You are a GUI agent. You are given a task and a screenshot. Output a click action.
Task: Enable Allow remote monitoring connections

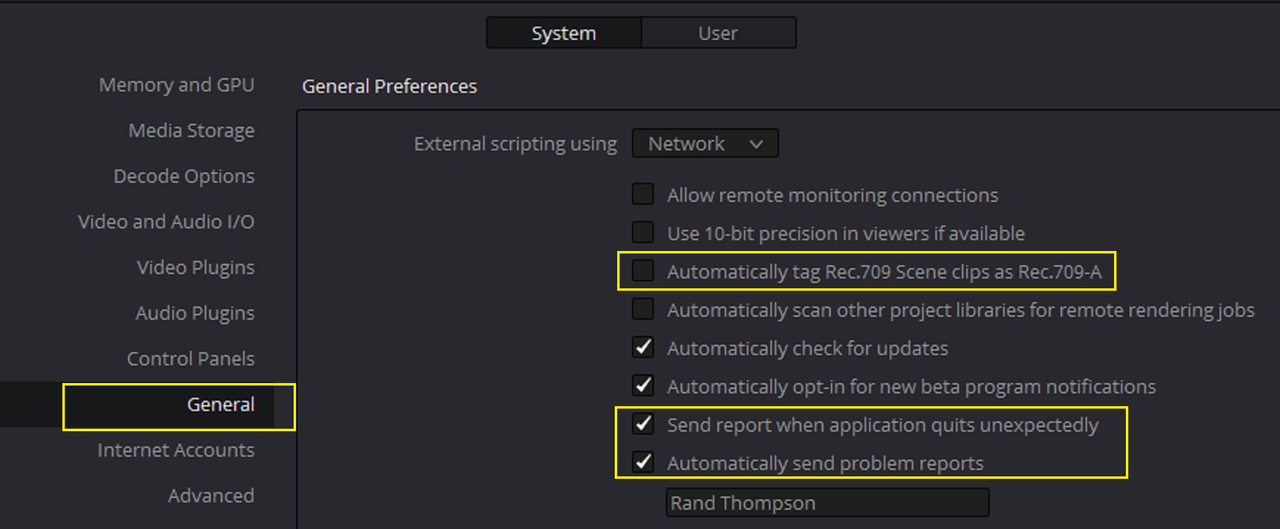point(643,195)
